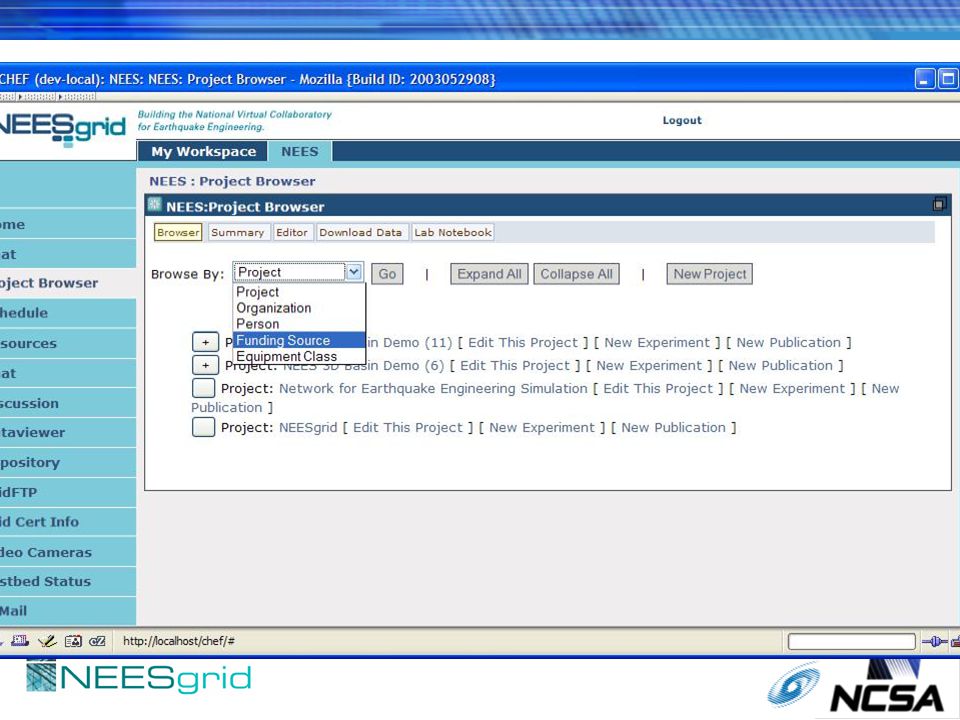The height and width of the screenshot is (720, 960).
Task: Click New Experiment for the (6) demo
Action: (649, 366)
